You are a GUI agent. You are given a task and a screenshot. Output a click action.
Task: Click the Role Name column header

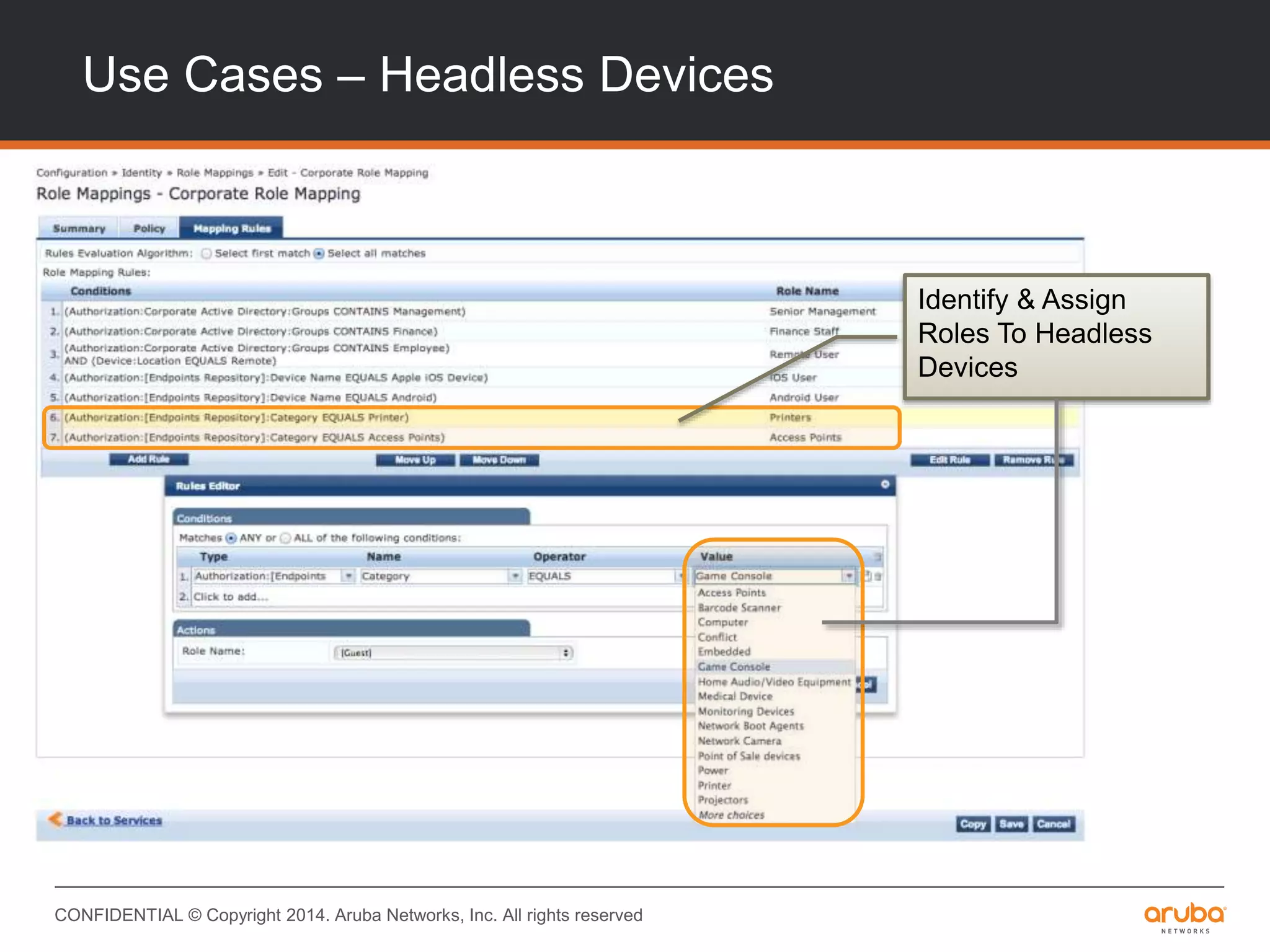click(x=807, y=291)
